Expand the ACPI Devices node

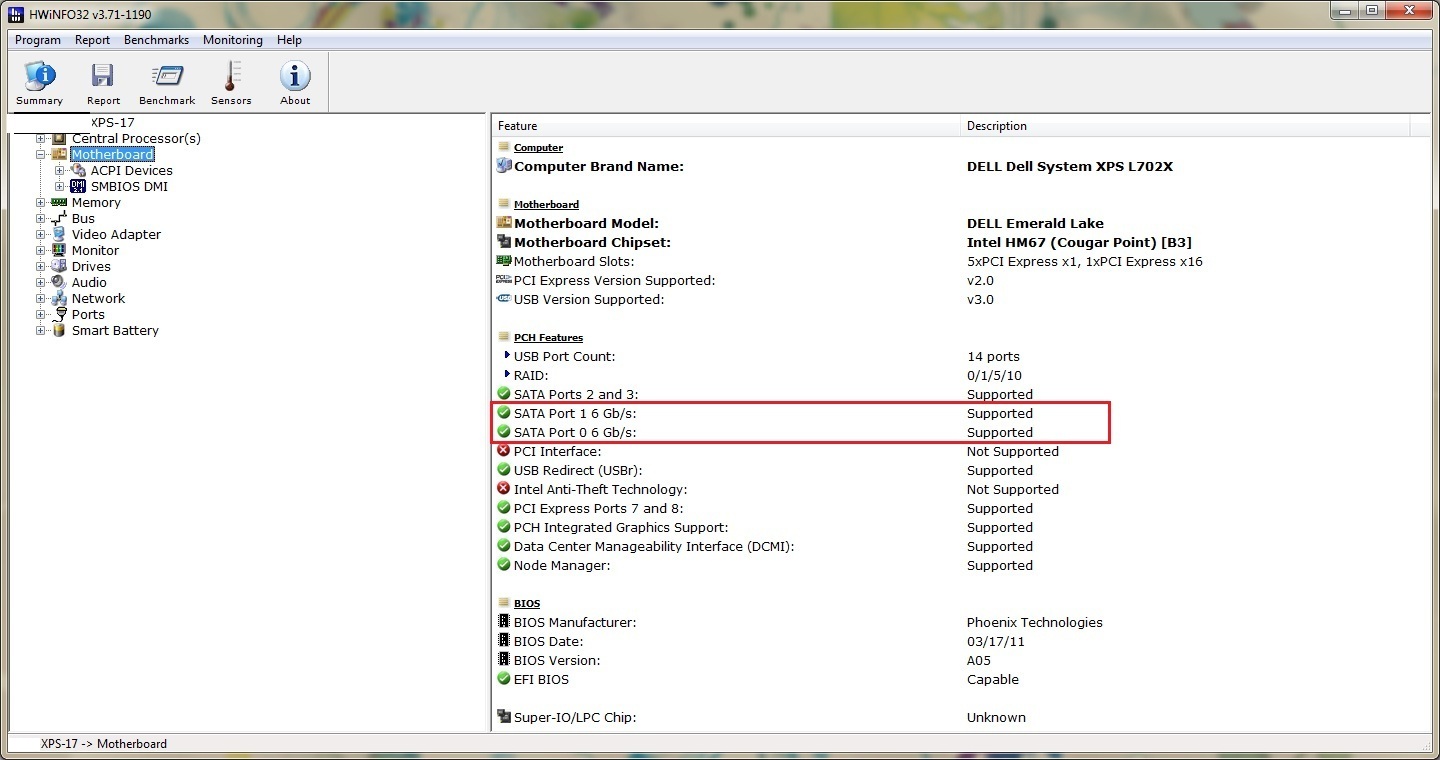[x=60, y=171]
